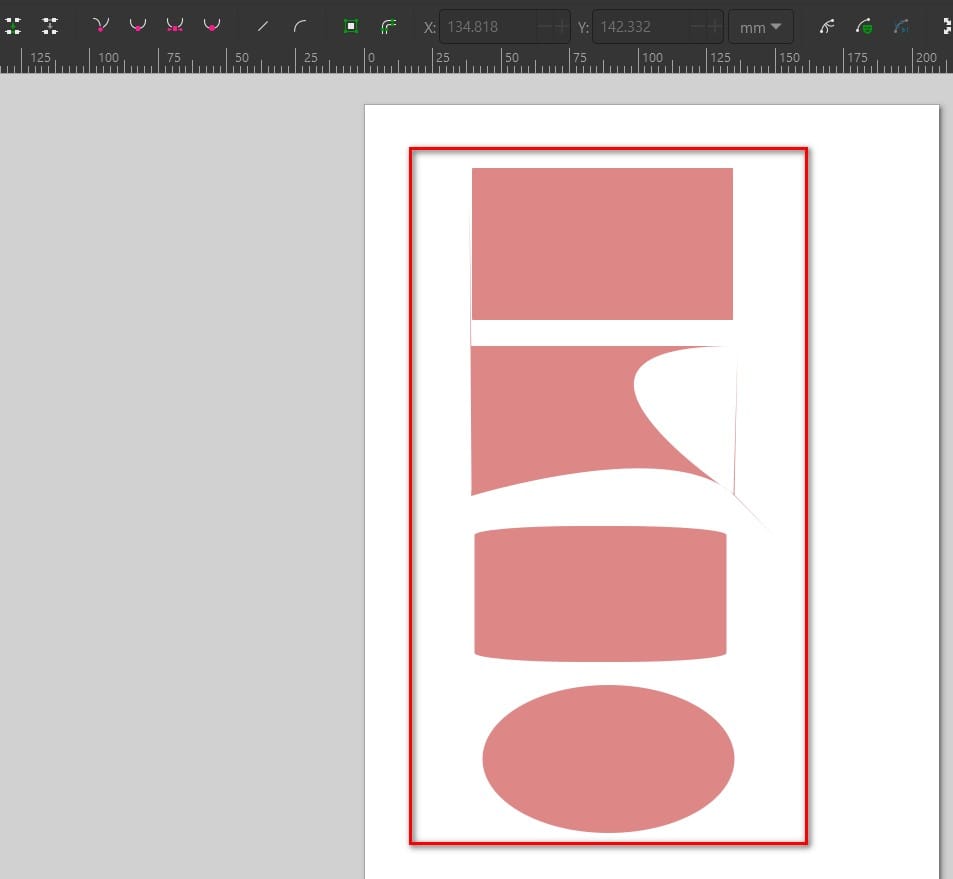The image size is (953, 879).
Task: Make selected nodes cusp (corner)
Action: [100, 26]
